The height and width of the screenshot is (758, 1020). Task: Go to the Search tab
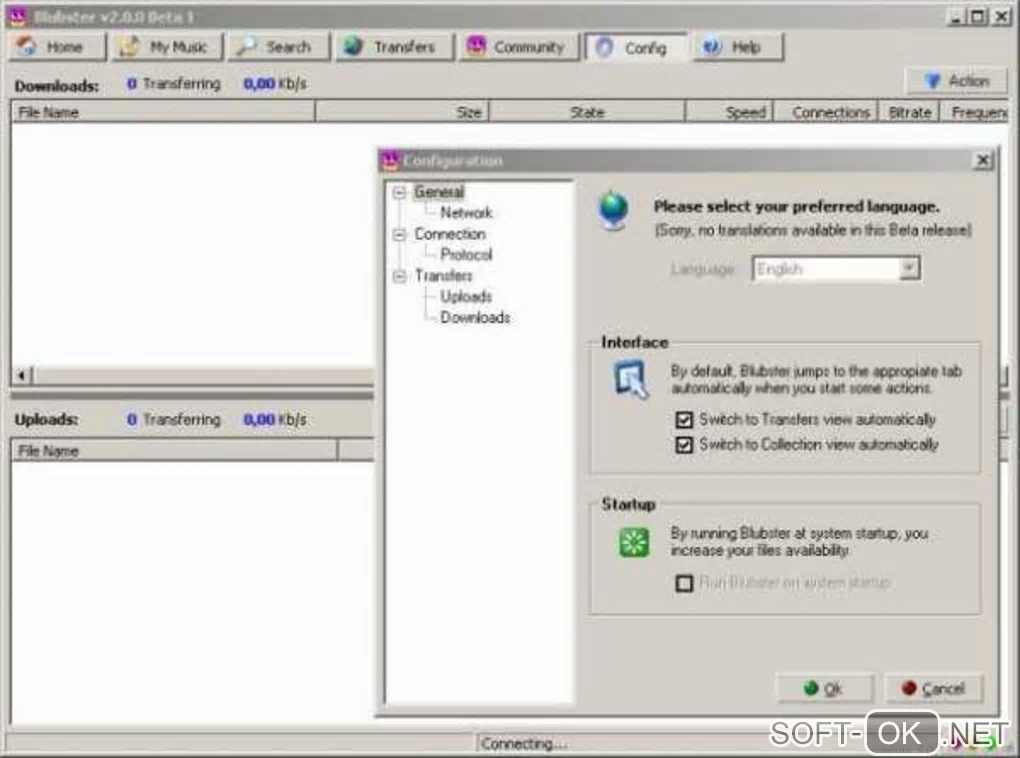(x=279, y=47)
